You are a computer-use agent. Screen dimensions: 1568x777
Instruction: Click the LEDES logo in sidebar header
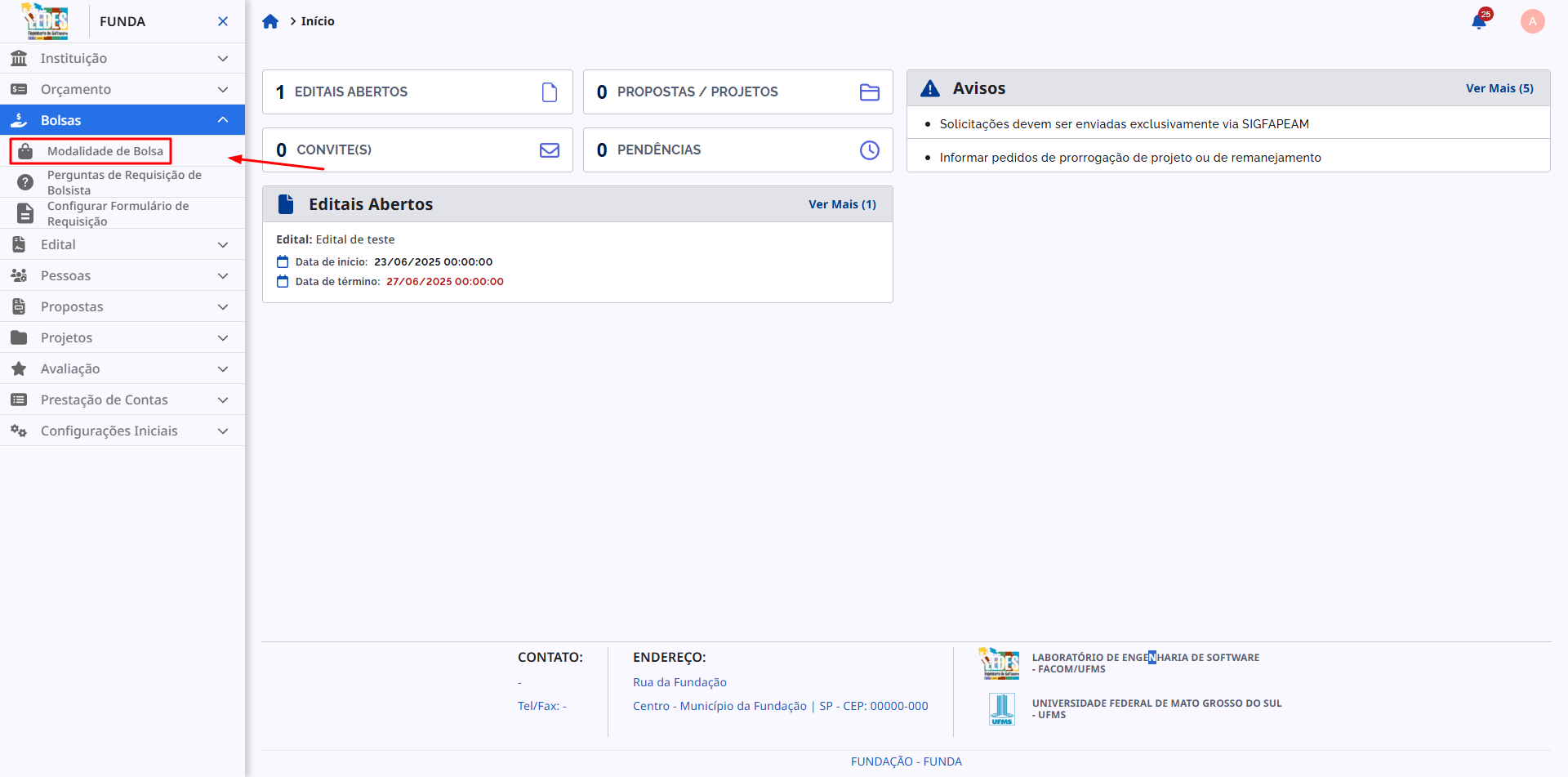[46, 21]
